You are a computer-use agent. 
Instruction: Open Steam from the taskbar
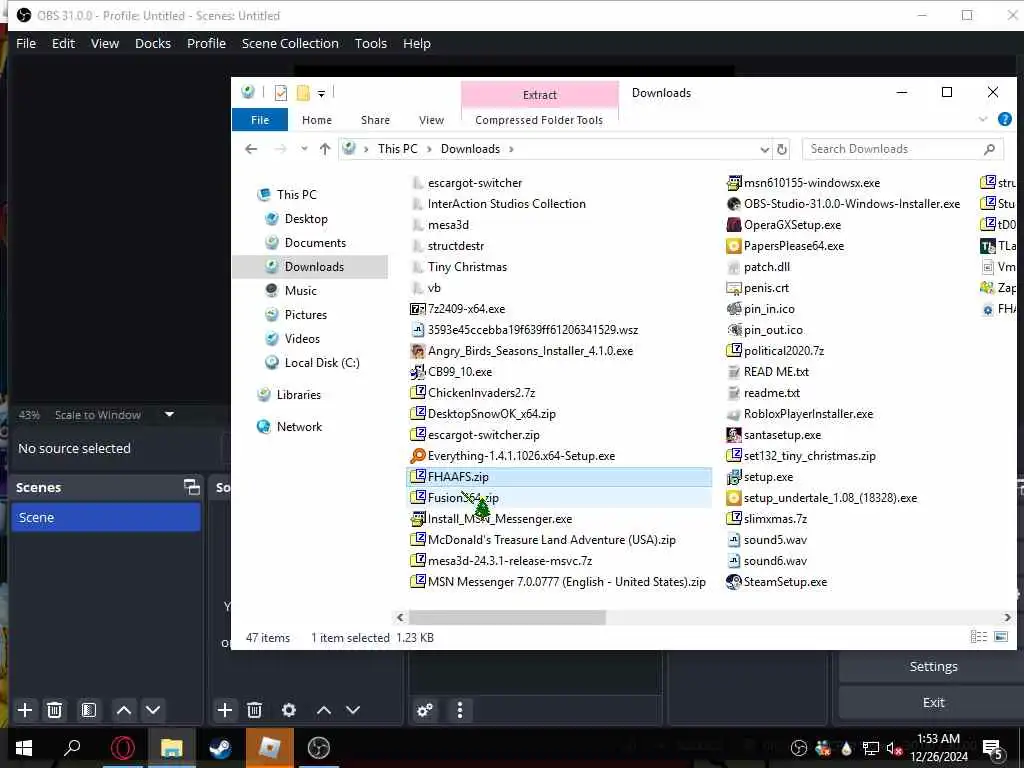tap(220, 748)
